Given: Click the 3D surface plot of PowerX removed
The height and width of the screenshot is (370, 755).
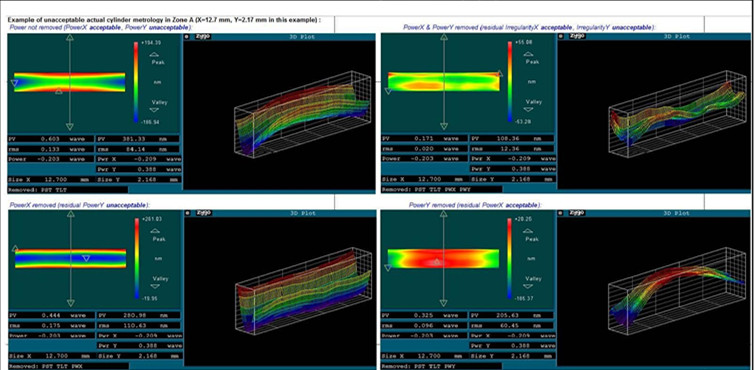Looking at the screenshot, I should [303, 291].
